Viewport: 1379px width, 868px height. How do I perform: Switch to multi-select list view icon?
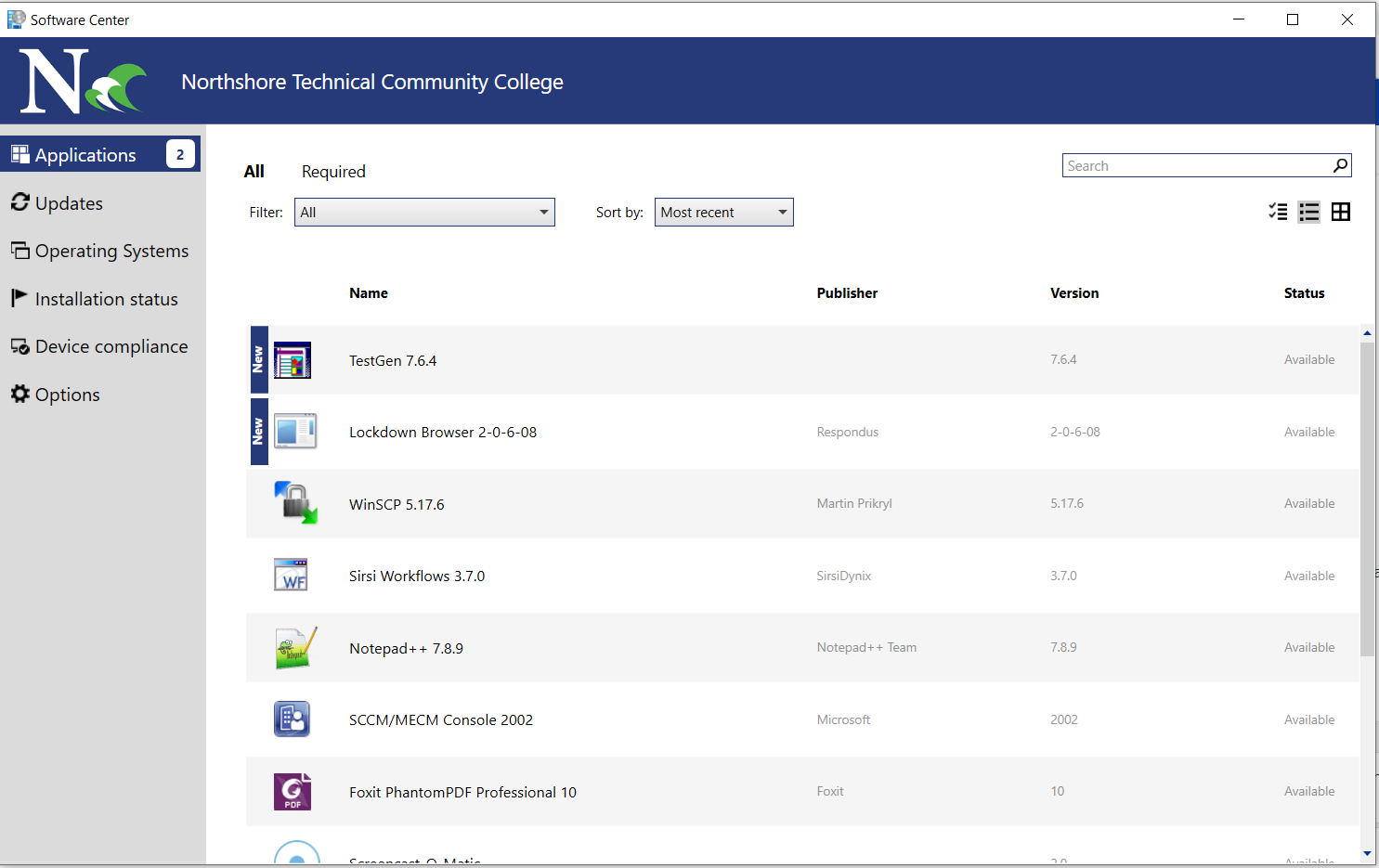tap(1278, 212)
